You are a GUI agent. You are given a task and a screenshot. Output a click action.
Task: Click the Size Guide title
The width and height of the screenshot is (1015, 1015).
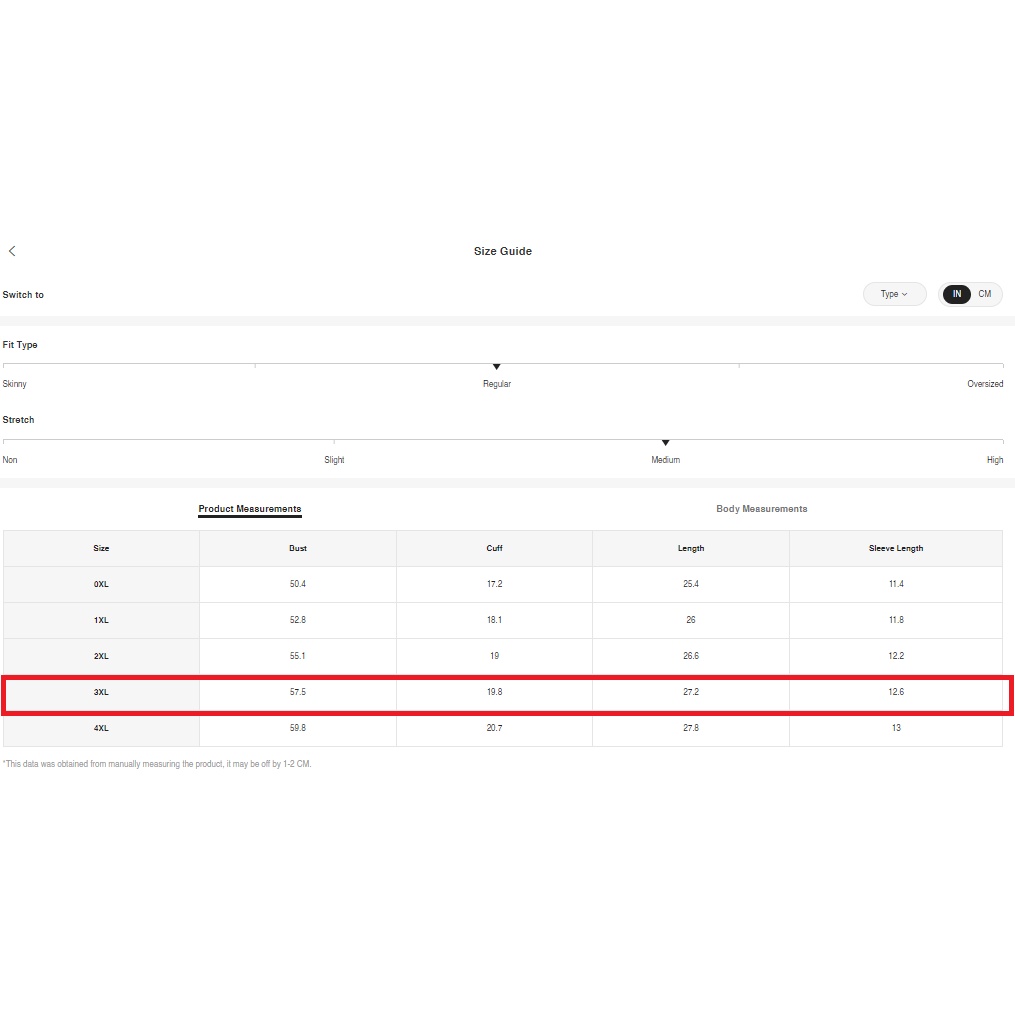coord(502,251)
